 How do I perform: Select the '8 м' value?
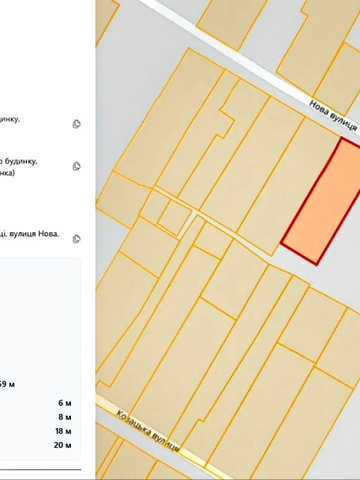click(65, 417)
